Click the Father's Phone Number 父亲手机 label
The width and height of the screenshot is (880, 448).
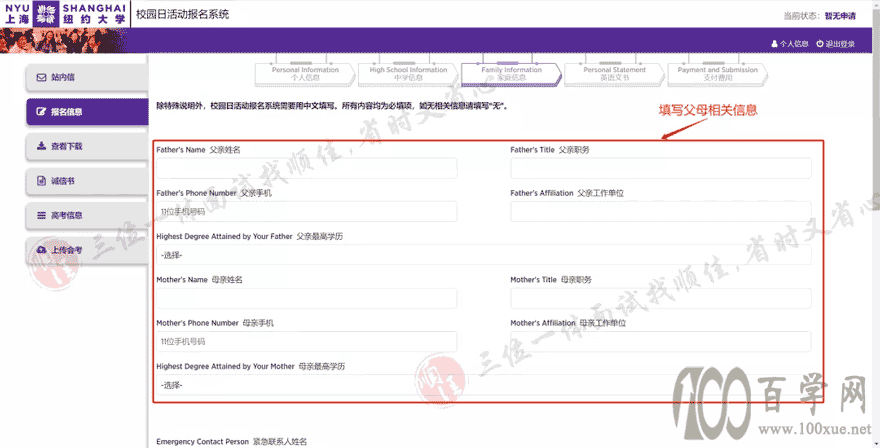point(214,193)
